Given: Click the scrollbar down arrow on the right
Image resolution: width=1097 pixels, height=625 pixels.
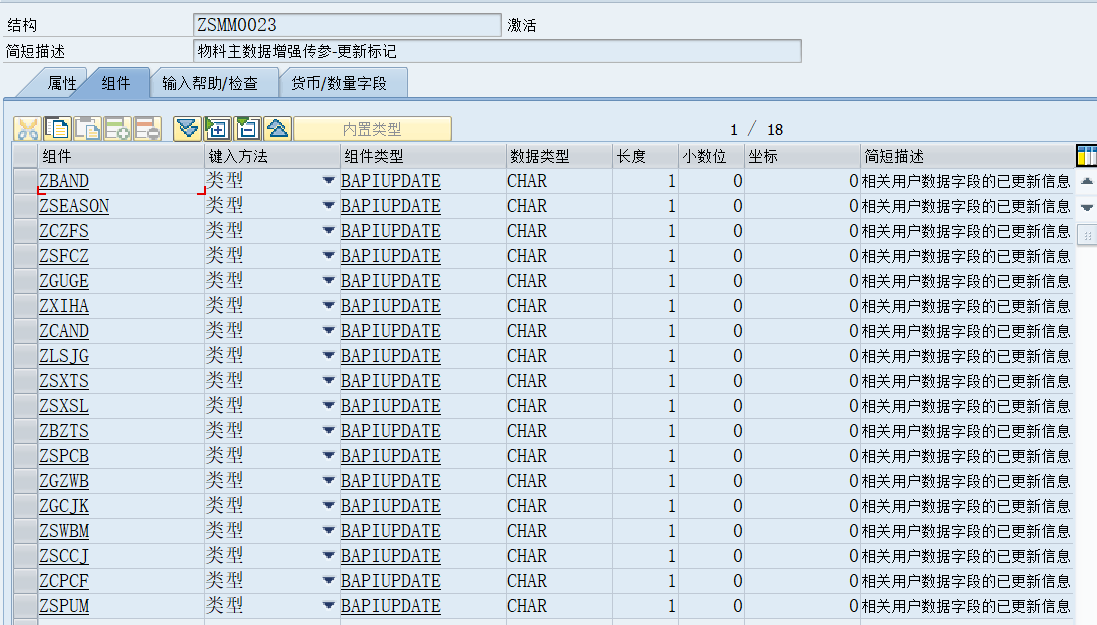Looking at the screenshot, I should tap(1083, 208).
